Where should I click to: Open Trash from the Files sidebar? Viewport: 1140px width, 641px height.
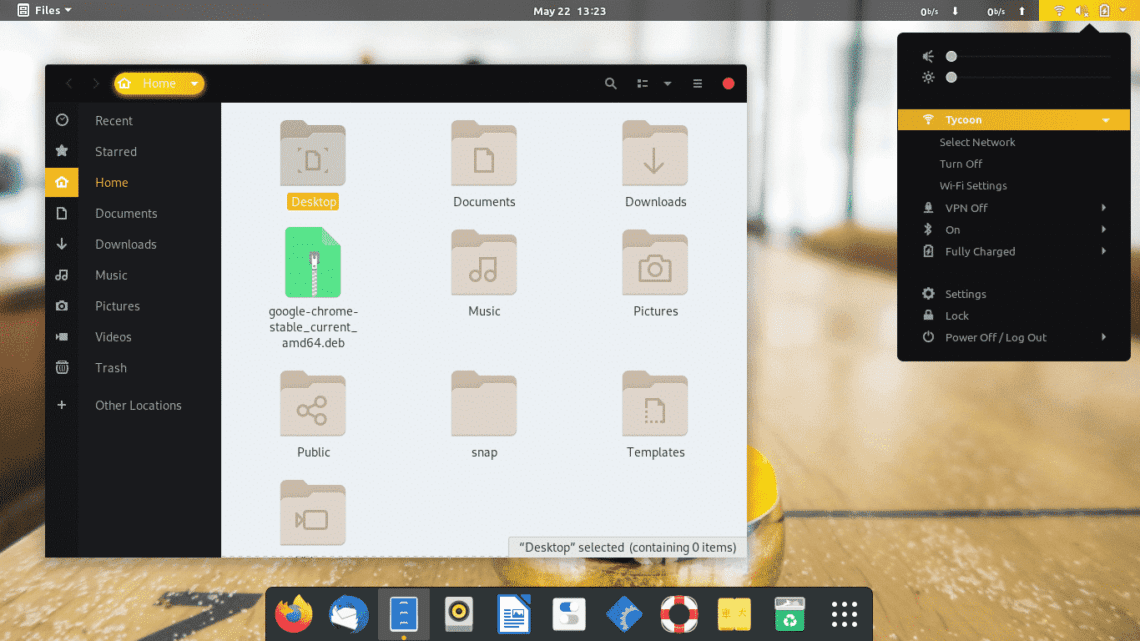pyautogui.click(x=110, y=367)
